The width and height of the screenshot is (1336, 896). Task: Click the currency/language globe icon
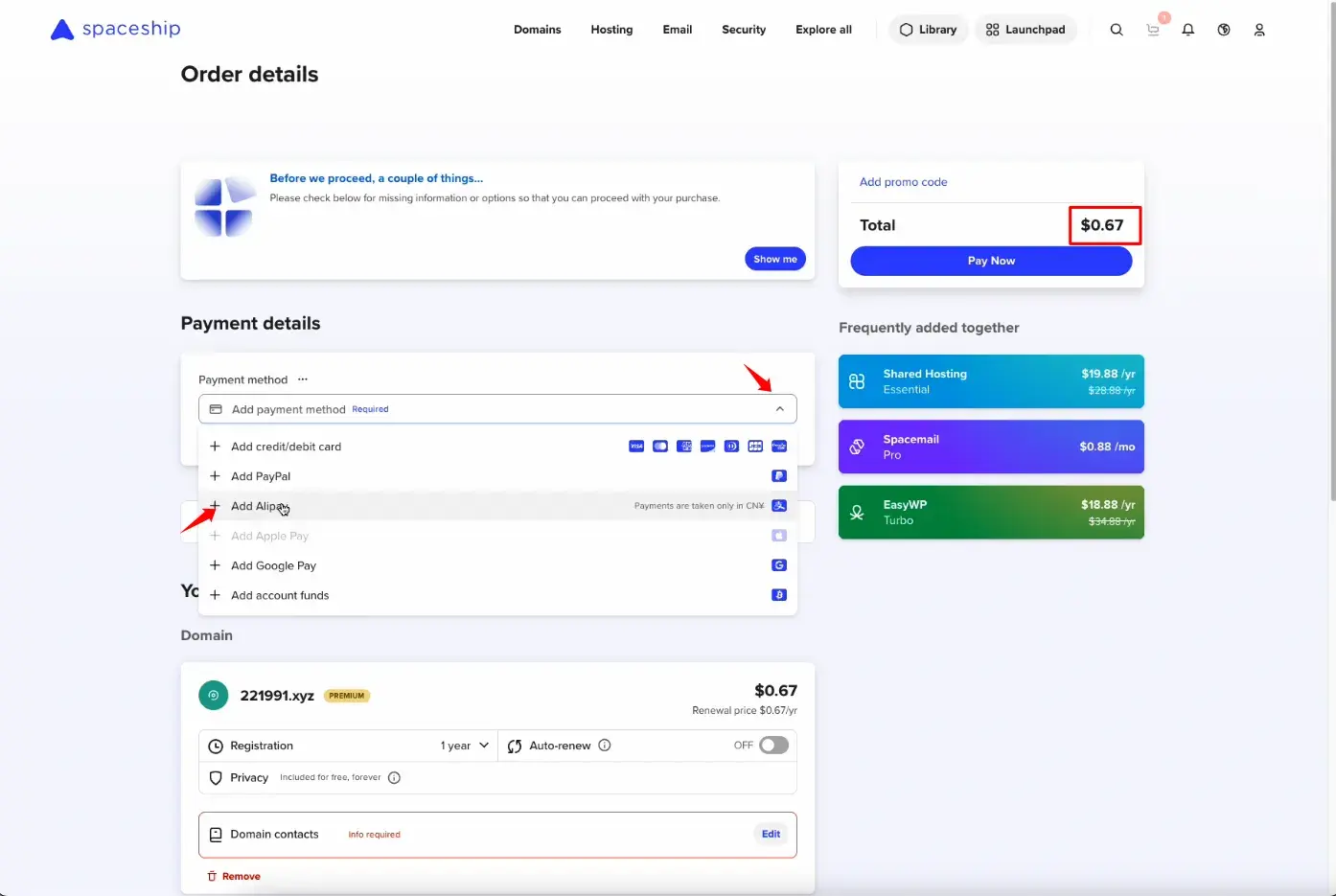coord(1224,30)
